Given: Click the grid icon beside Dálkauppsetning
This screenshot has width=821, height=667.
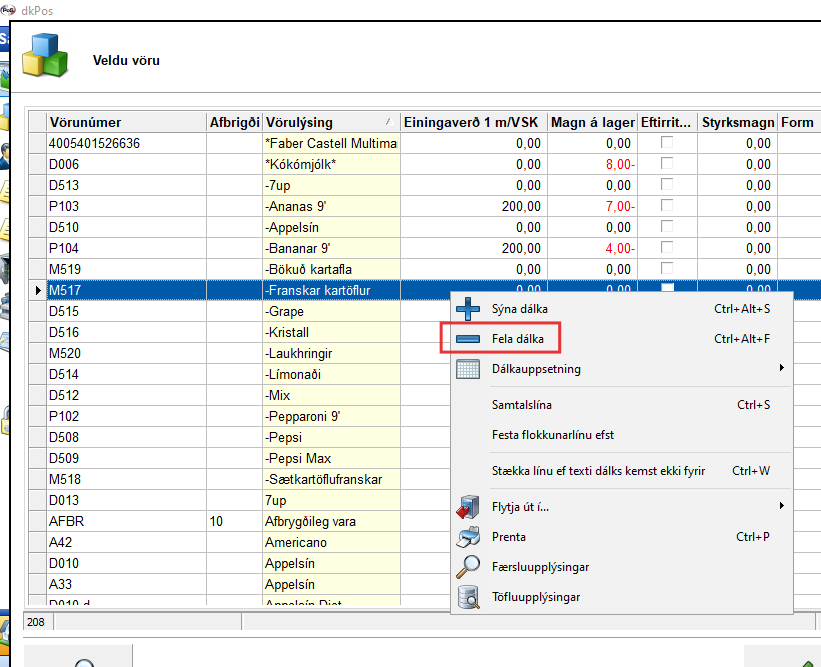Looking at the screenshot, I should pos(468,369).
